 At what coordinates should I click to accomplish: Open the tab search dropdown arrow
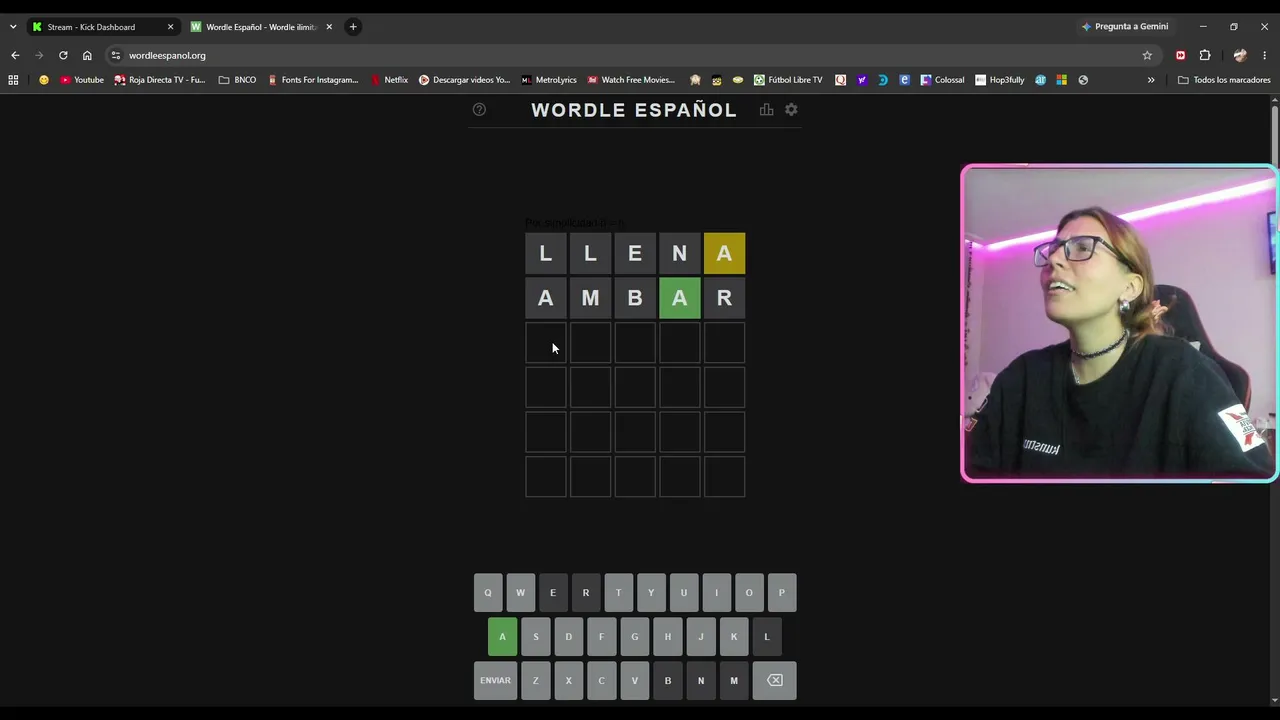click(13, 27)
